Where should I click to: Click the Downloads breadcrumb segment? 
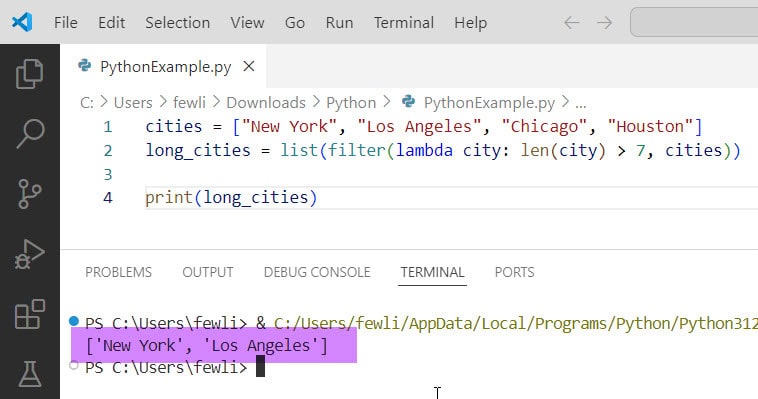point(266,103)
